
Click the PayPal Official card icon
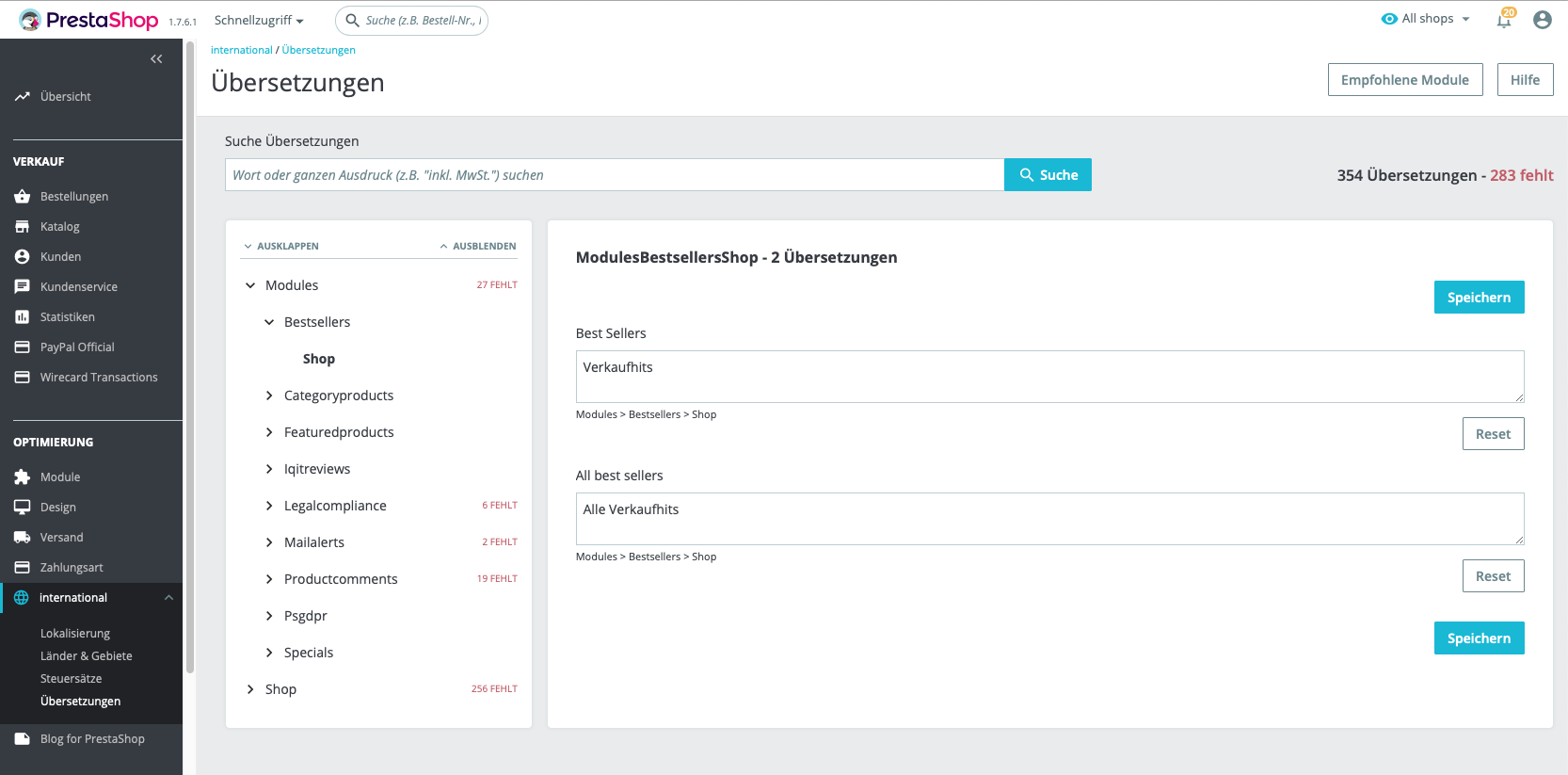click(23, 347)
